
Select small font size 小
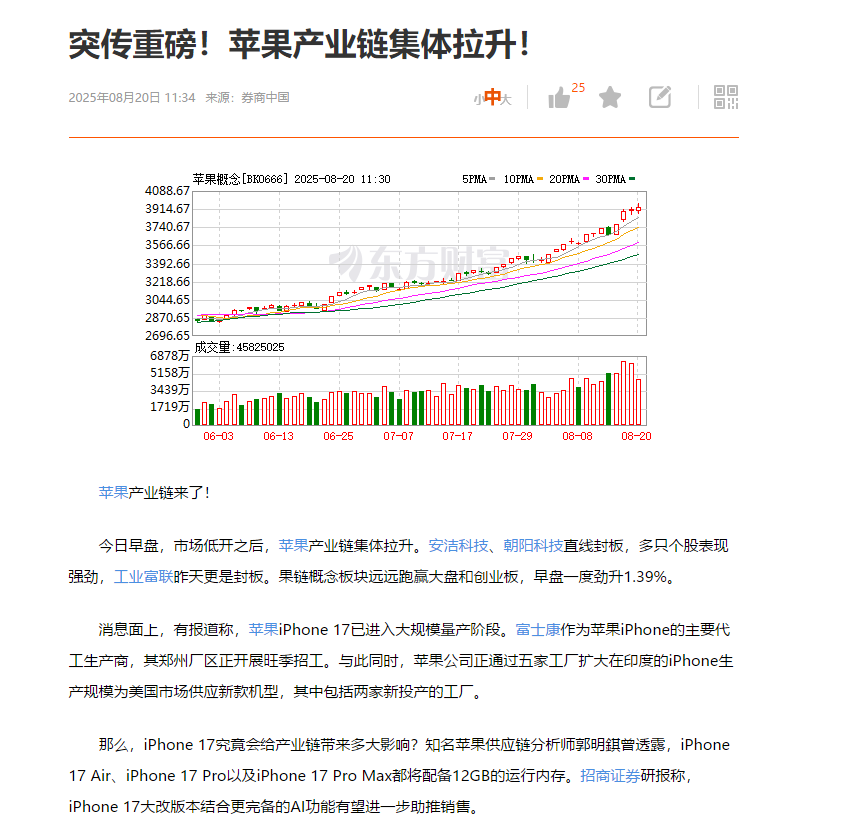click(x=478, y=99)
